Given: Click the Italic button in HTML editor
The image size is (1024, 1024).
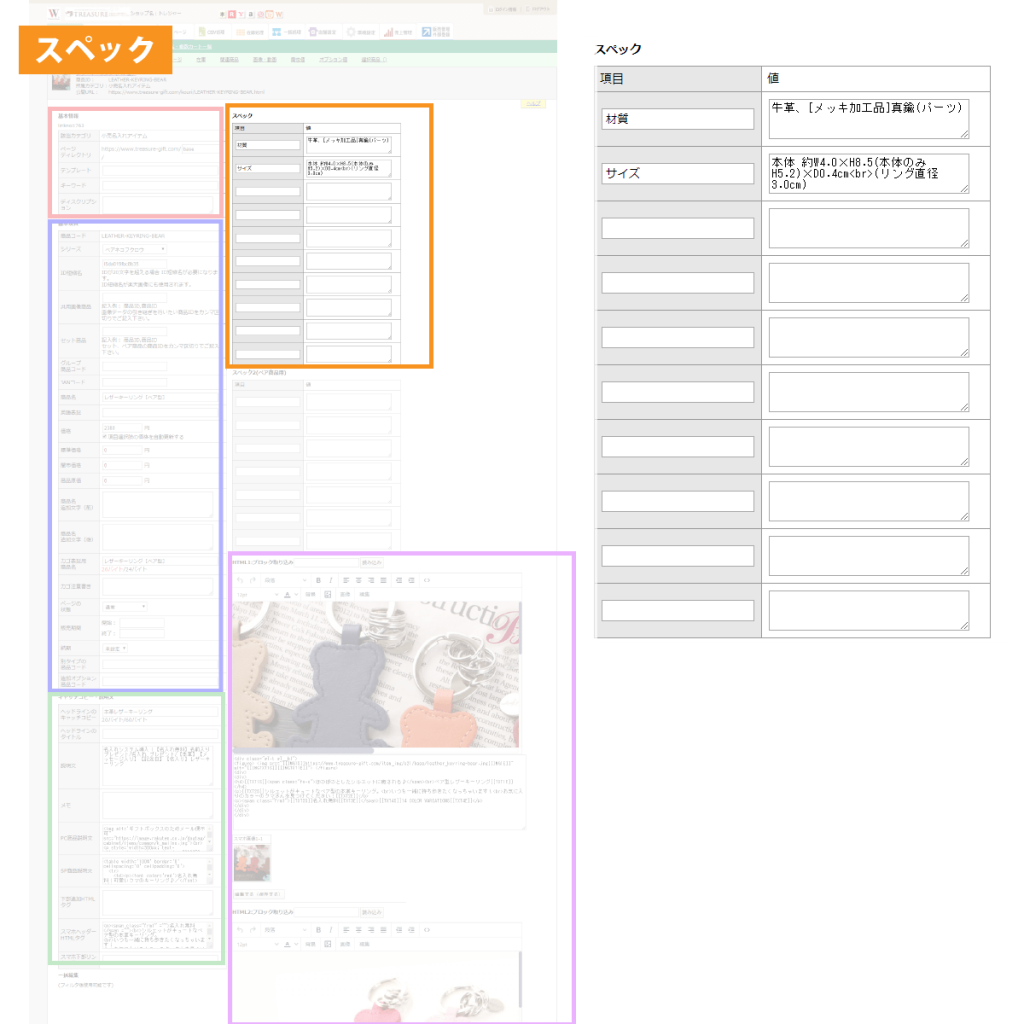Looking at the screenshot, I should (x=330, y=580).
